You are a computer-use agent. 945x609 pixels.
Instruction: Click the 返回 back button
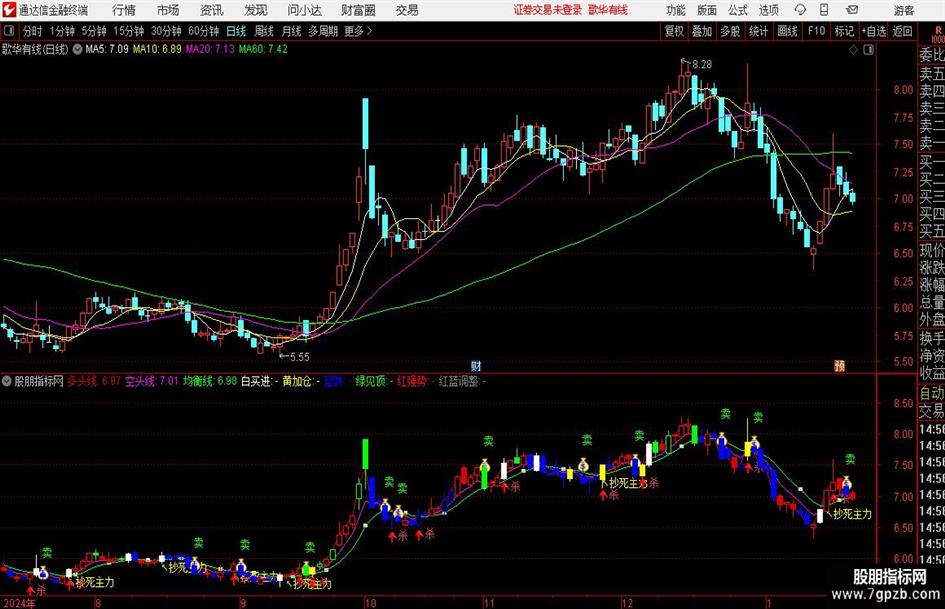tap(902, 31)
